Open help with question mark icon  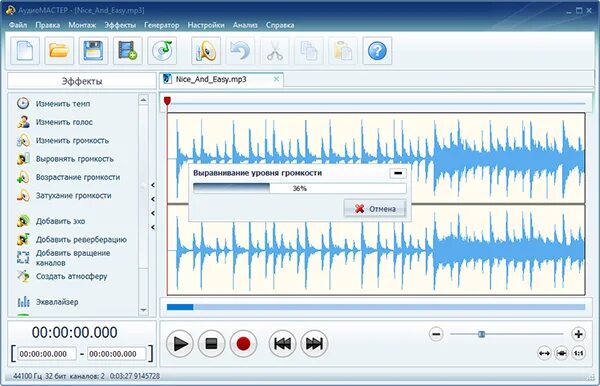pos(377,51)
